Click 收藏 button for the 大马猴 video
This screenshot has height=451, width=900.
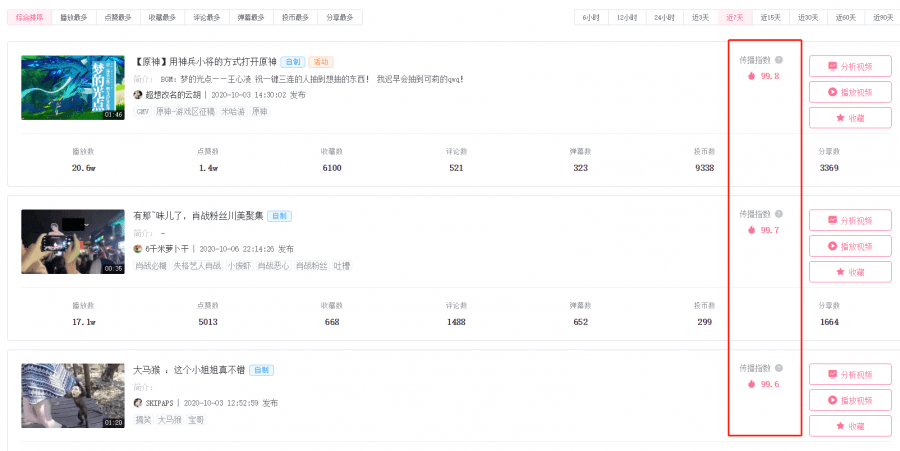click(851, 426)
